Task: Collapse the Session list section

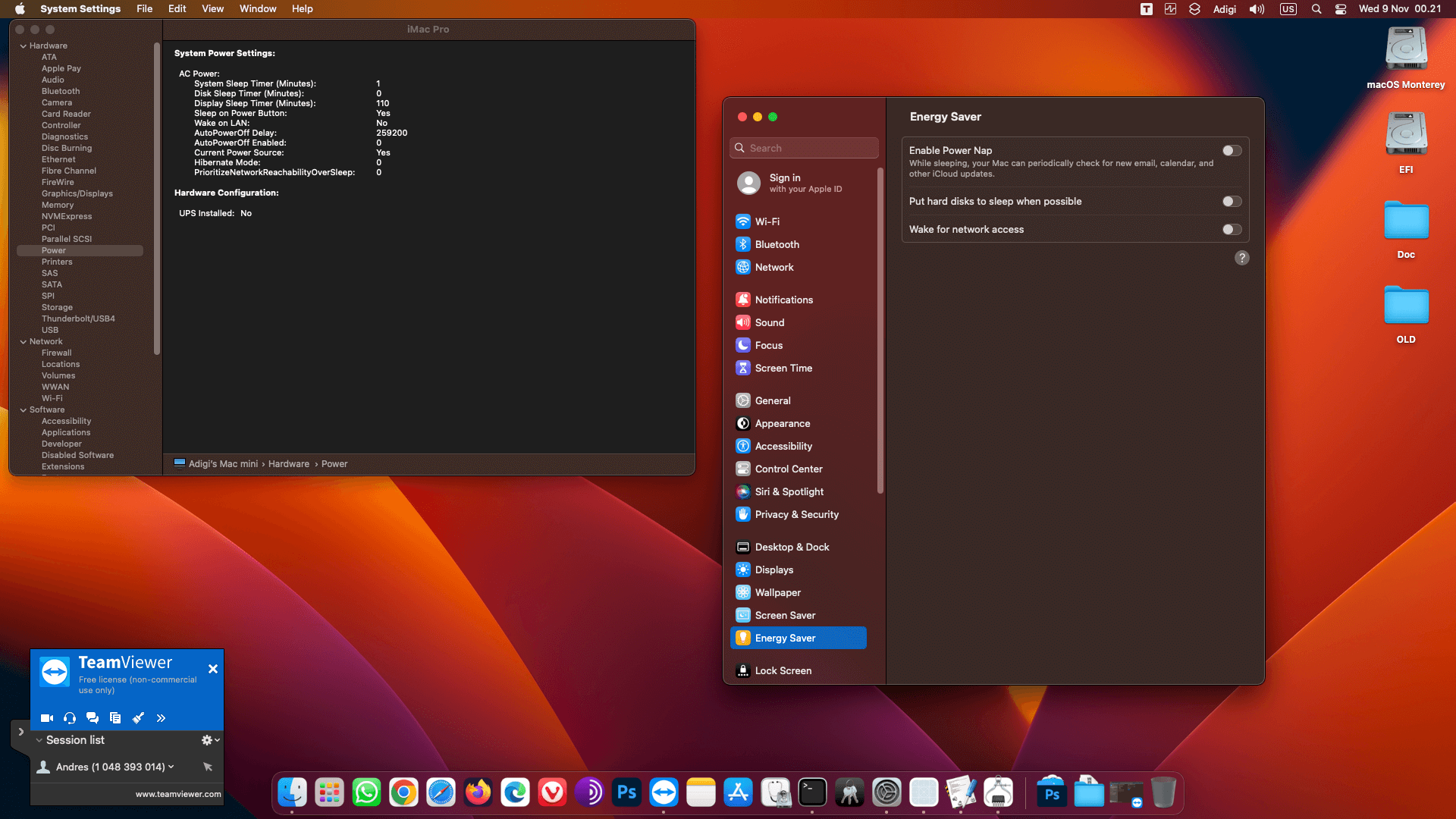Action: [39, 740]
